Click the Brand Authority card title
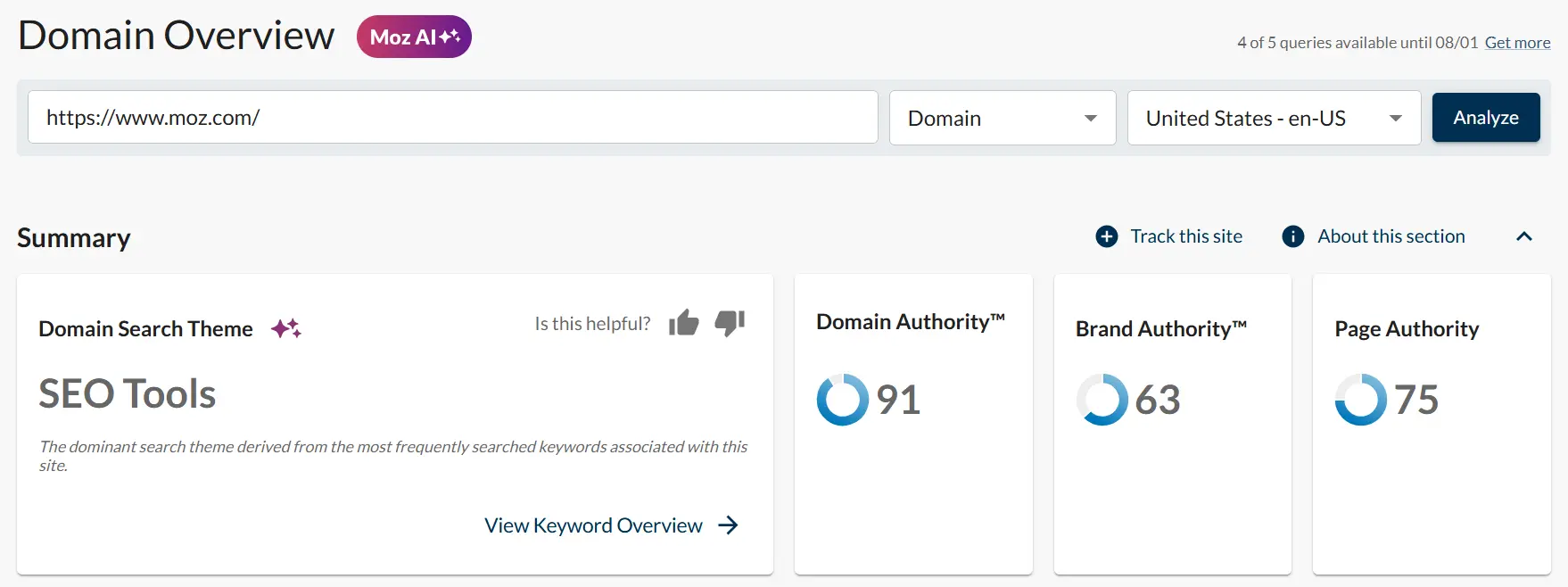The height and width of the screenshot is (587, 1568). 1161,328
